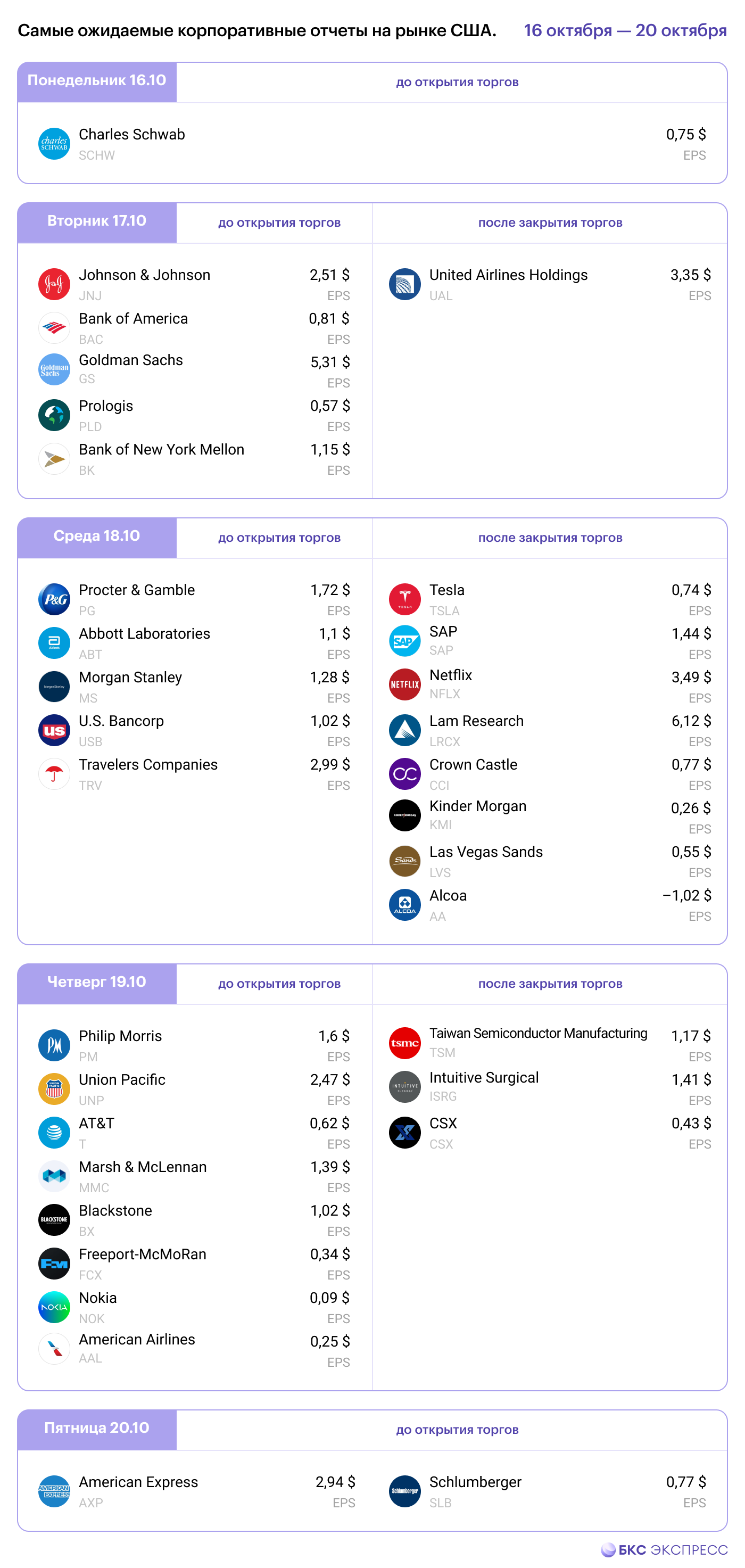Click the ticker text ISRG

click(x=443, y=1097)
